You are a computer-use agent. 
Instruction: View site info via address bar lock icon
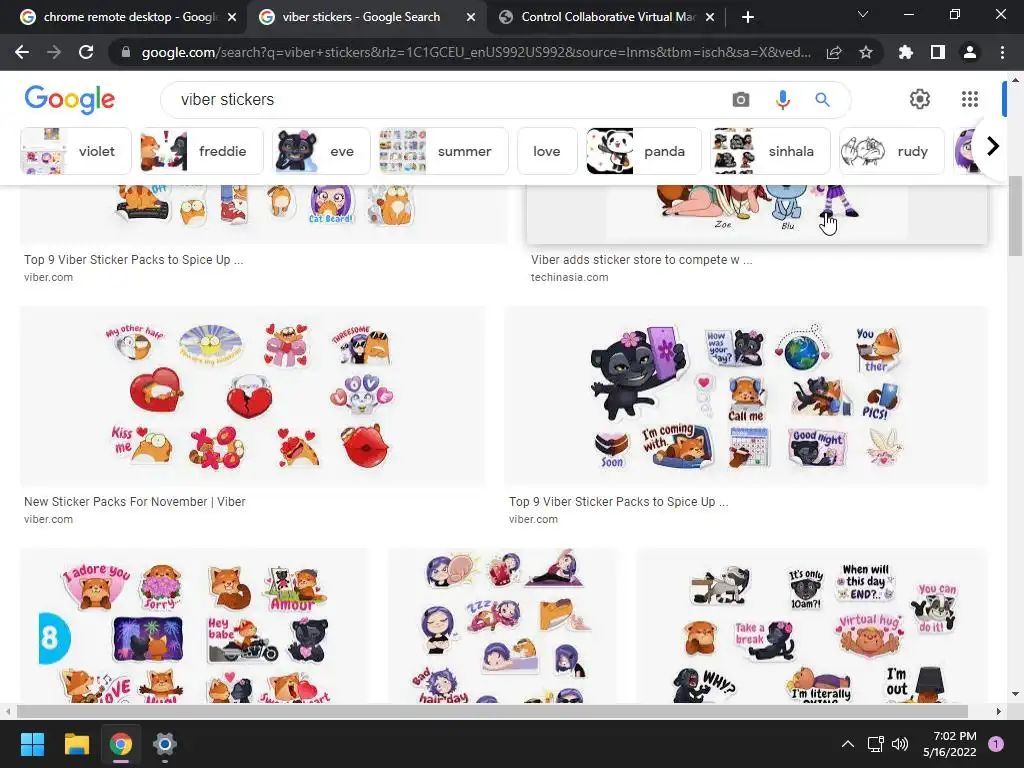[126, 52]
